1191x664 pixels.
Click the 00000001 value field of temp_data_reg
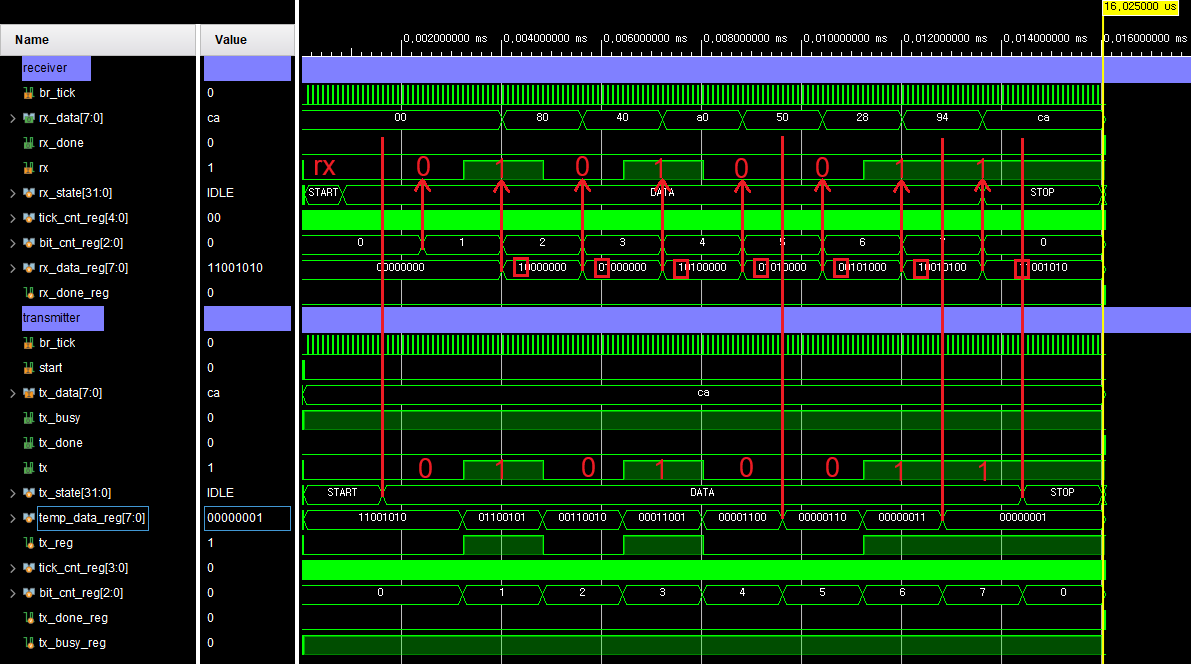pyautogui.click(x=248, y=518)
